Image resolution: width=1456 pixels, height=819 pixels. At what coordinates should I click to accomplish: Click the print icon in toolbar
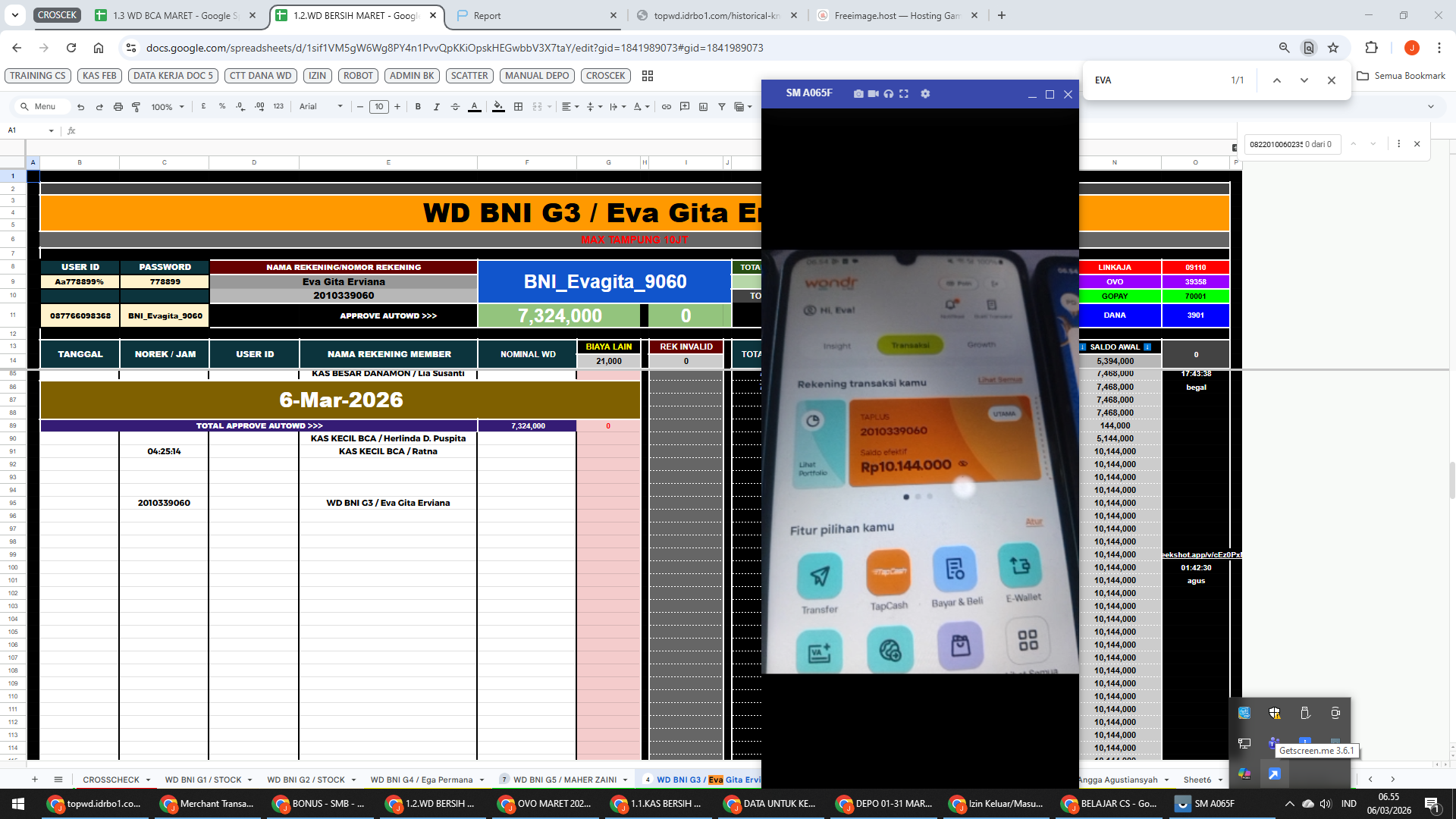tap(118, 107)
